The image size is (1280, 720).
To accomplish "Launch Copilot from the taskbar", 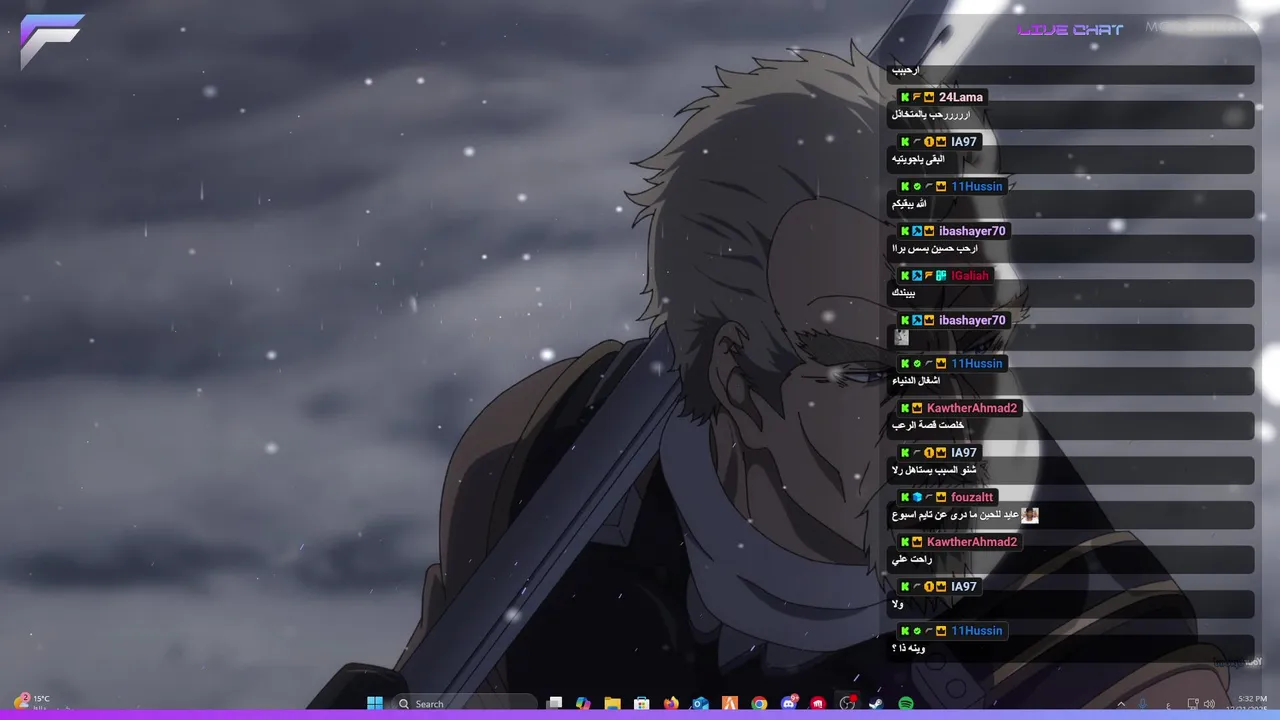I will click(583, 703).
